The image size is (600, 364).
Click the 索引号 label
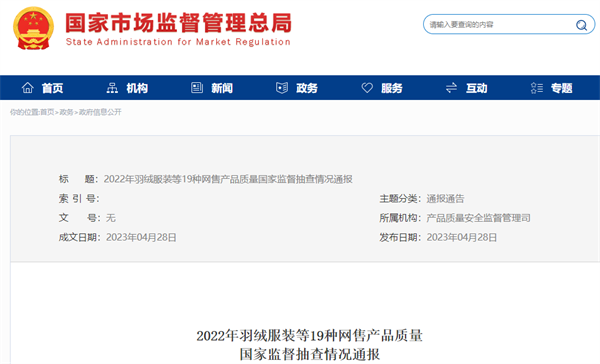click(x=79, y=198)
